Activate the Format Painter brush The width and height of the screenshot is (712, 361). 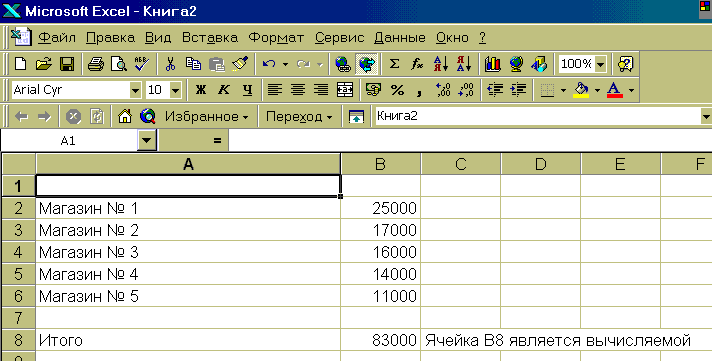coord(240,64)
